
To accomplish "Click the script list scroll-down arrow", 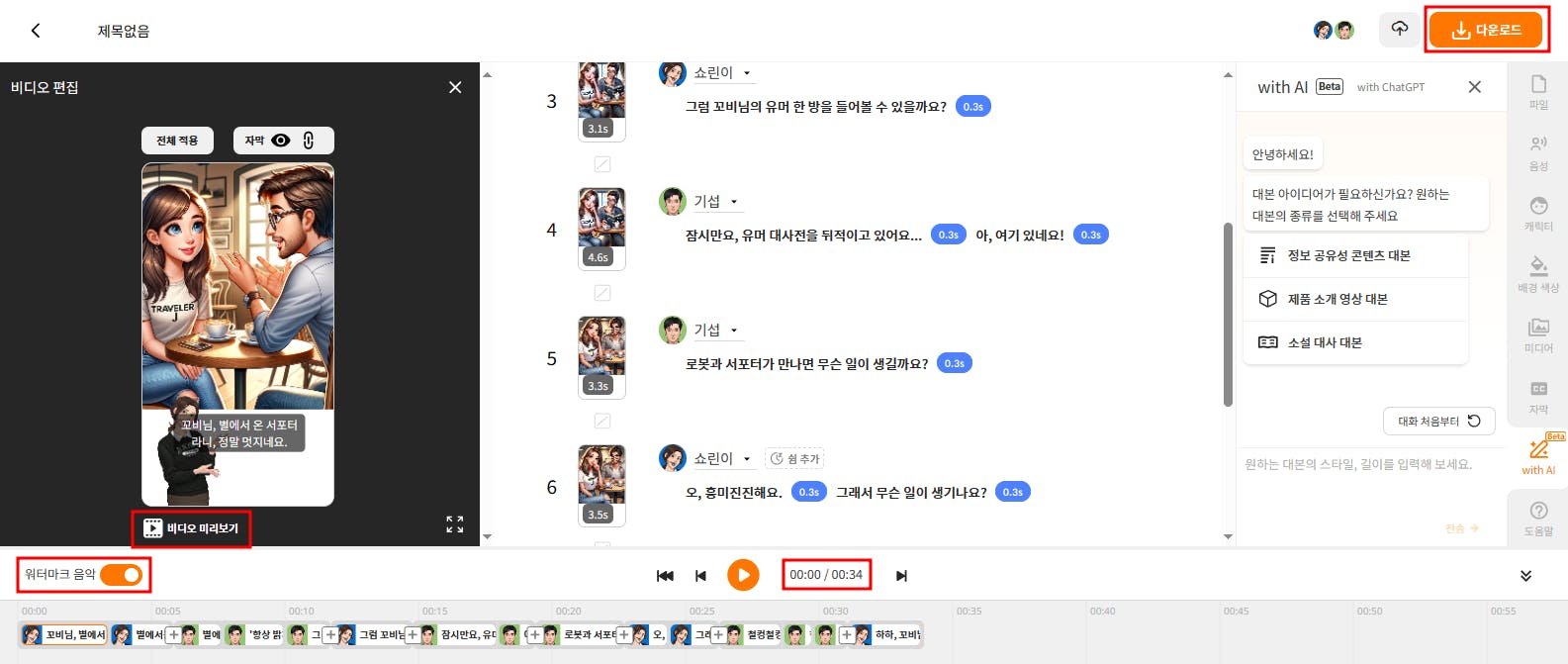I will tap(1228, 537).
